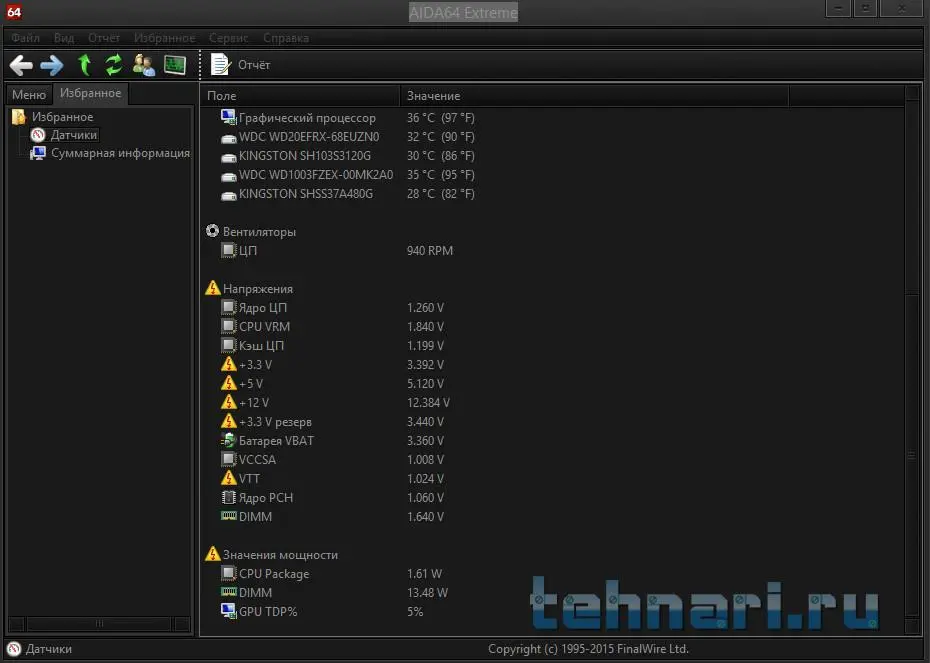The height and width of the screenshot is (663, 930).
Task: Click the value 3.392 V
Action: tap(425, 365)
